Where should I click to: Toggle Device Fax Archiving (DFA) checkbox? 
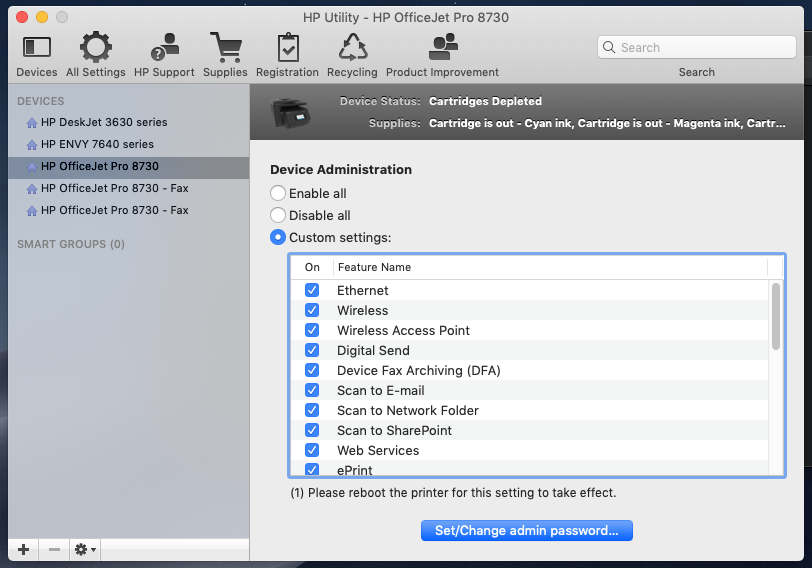tap(312, 370)
